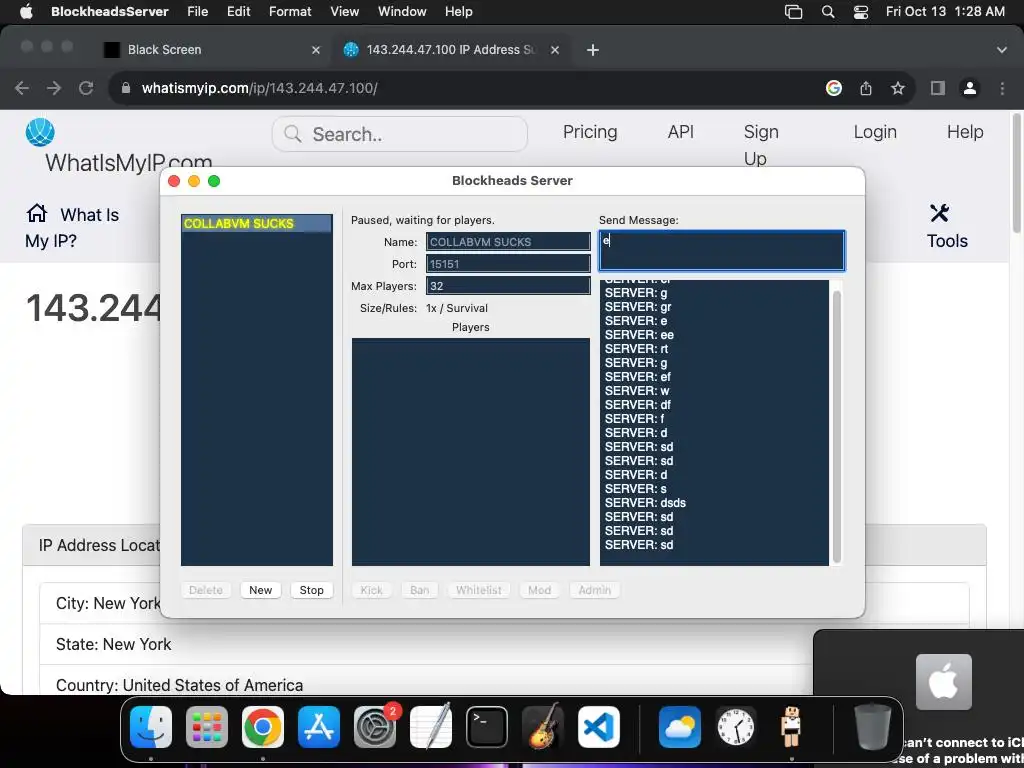
Task: Open Control Center in menu bar
Action: (x=861, y=12)
